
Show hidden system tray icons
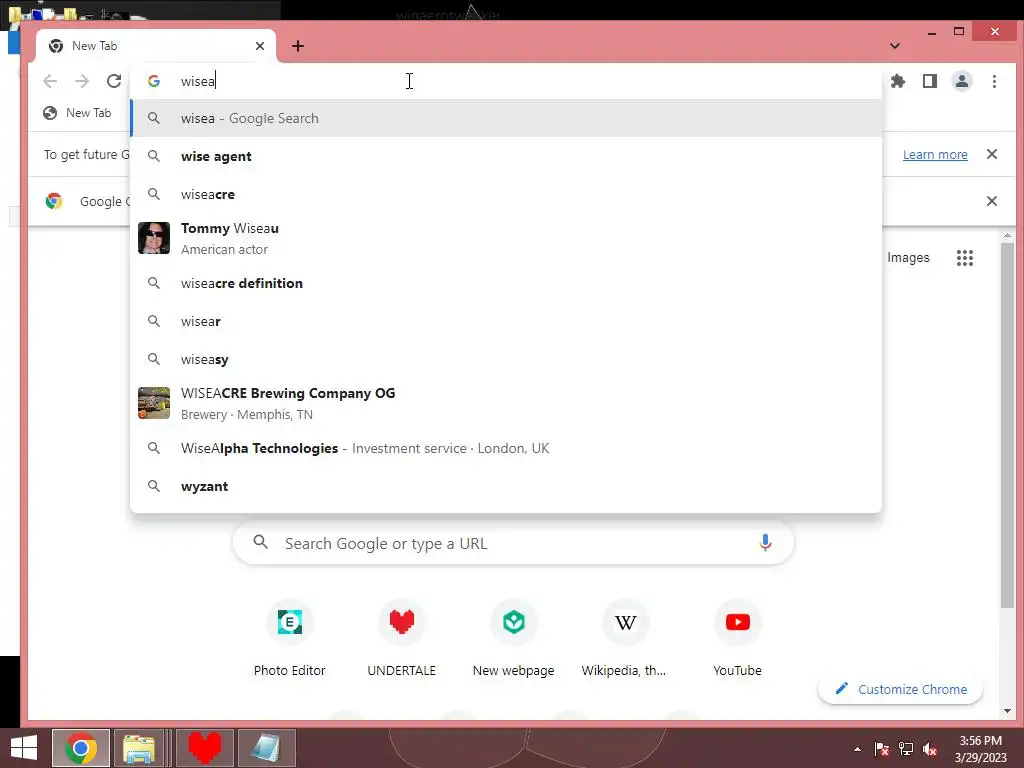click(857, 749)
